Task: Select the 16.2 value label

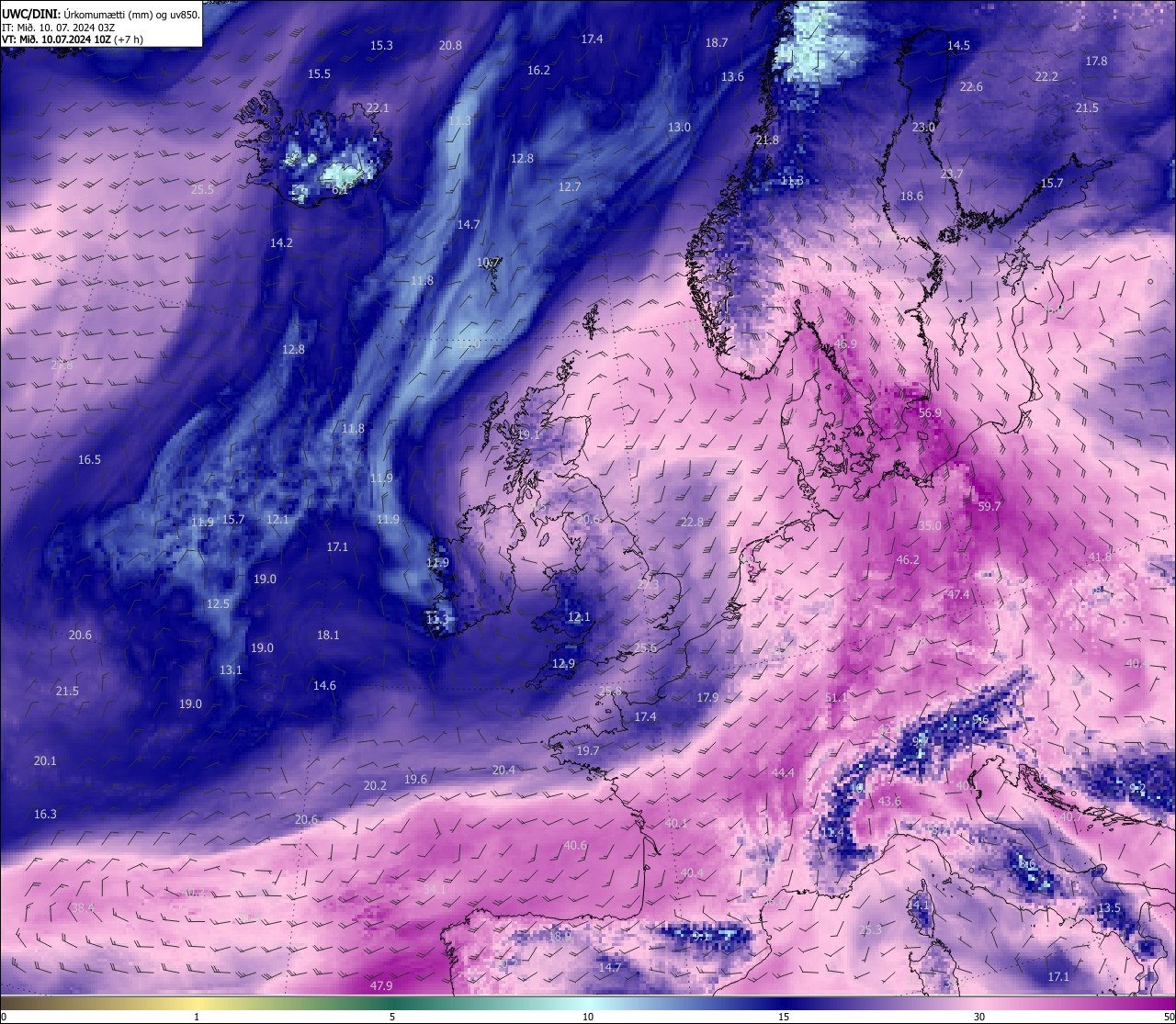Action: 538,71
